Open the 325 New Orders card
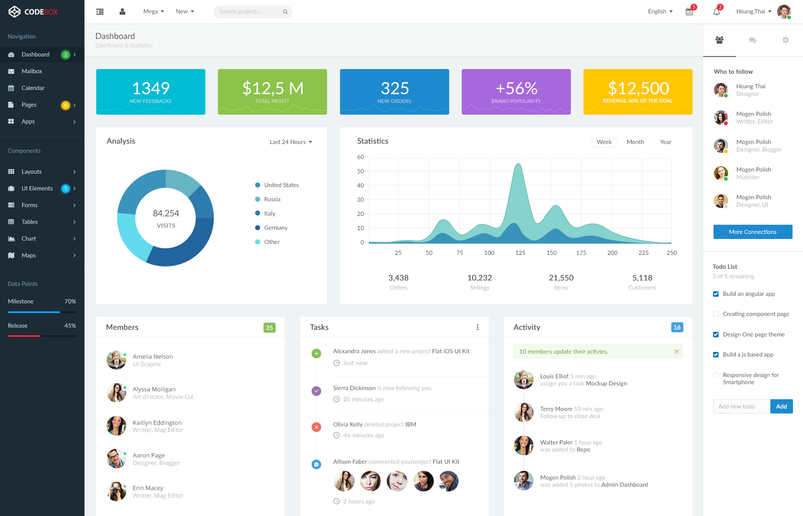Screen dimensions: 803x516 tap(394, 92)
